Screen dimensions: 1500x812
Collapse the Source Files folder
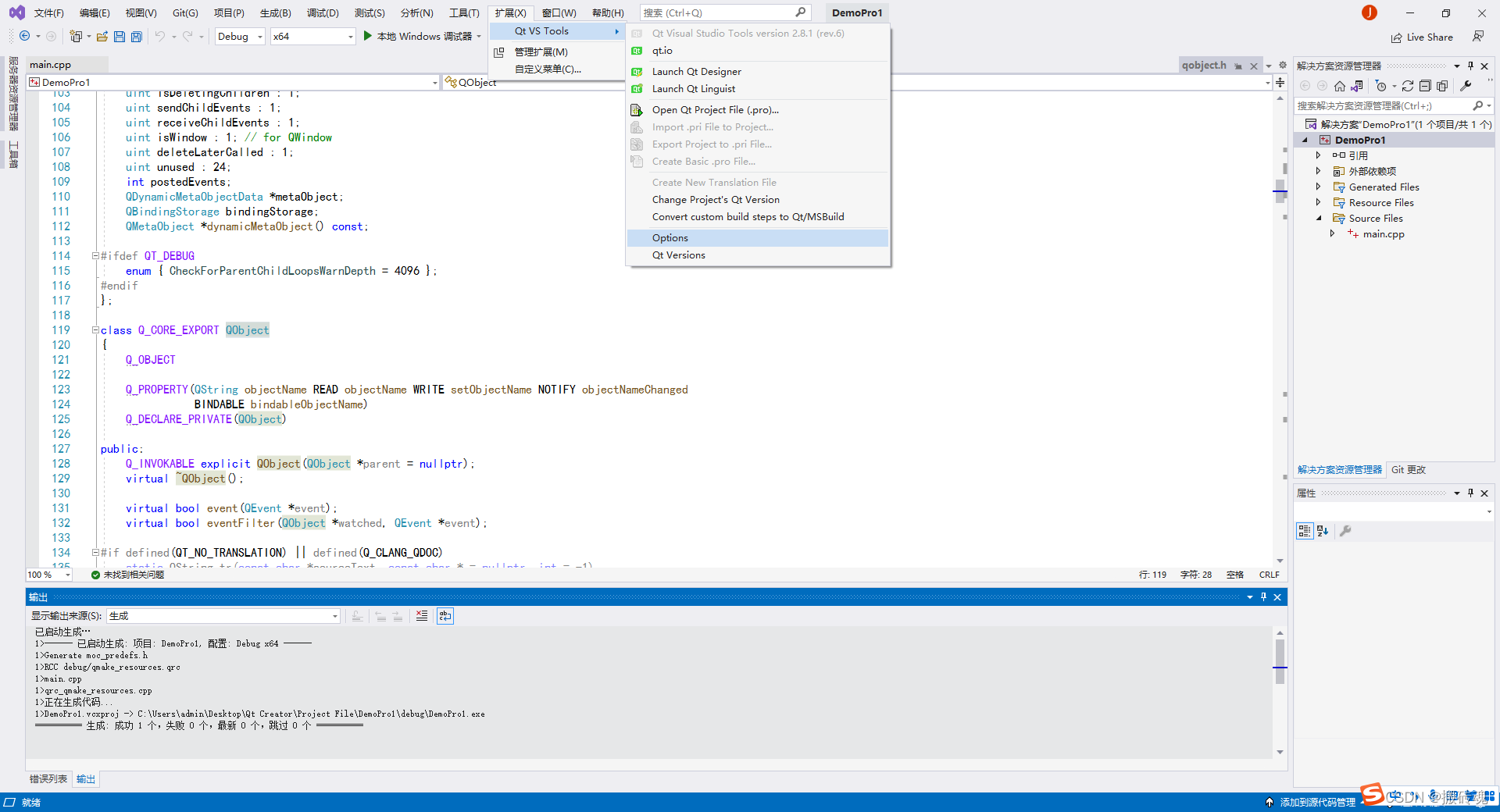pos(1319,218)
